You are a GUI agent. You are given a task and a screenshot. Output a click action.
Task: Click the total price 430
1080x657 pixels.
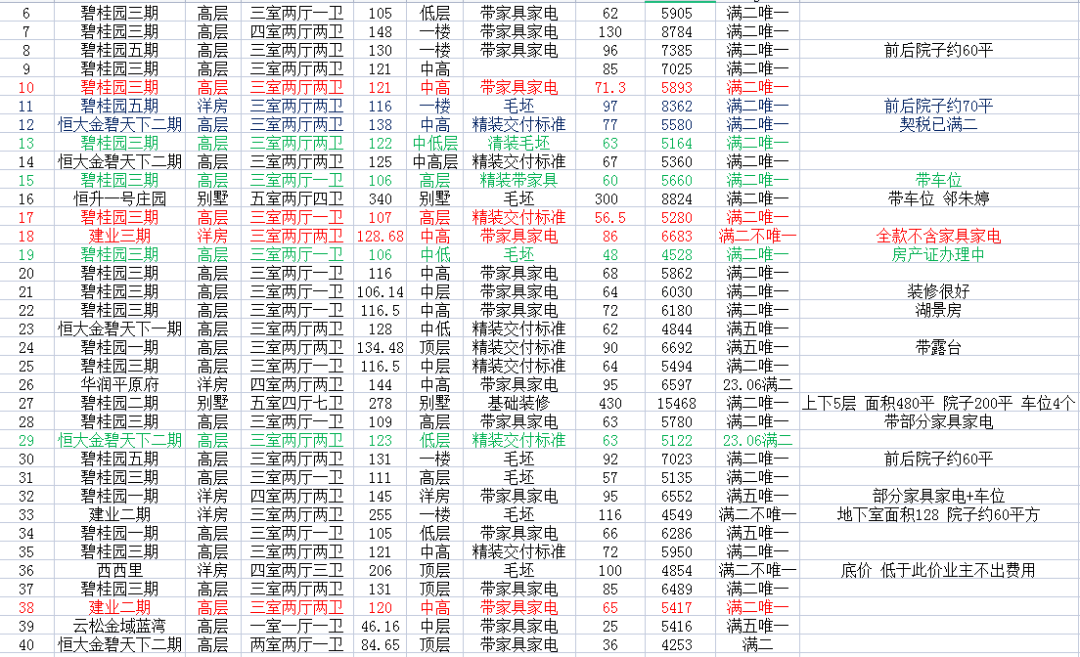coord(610,404)
